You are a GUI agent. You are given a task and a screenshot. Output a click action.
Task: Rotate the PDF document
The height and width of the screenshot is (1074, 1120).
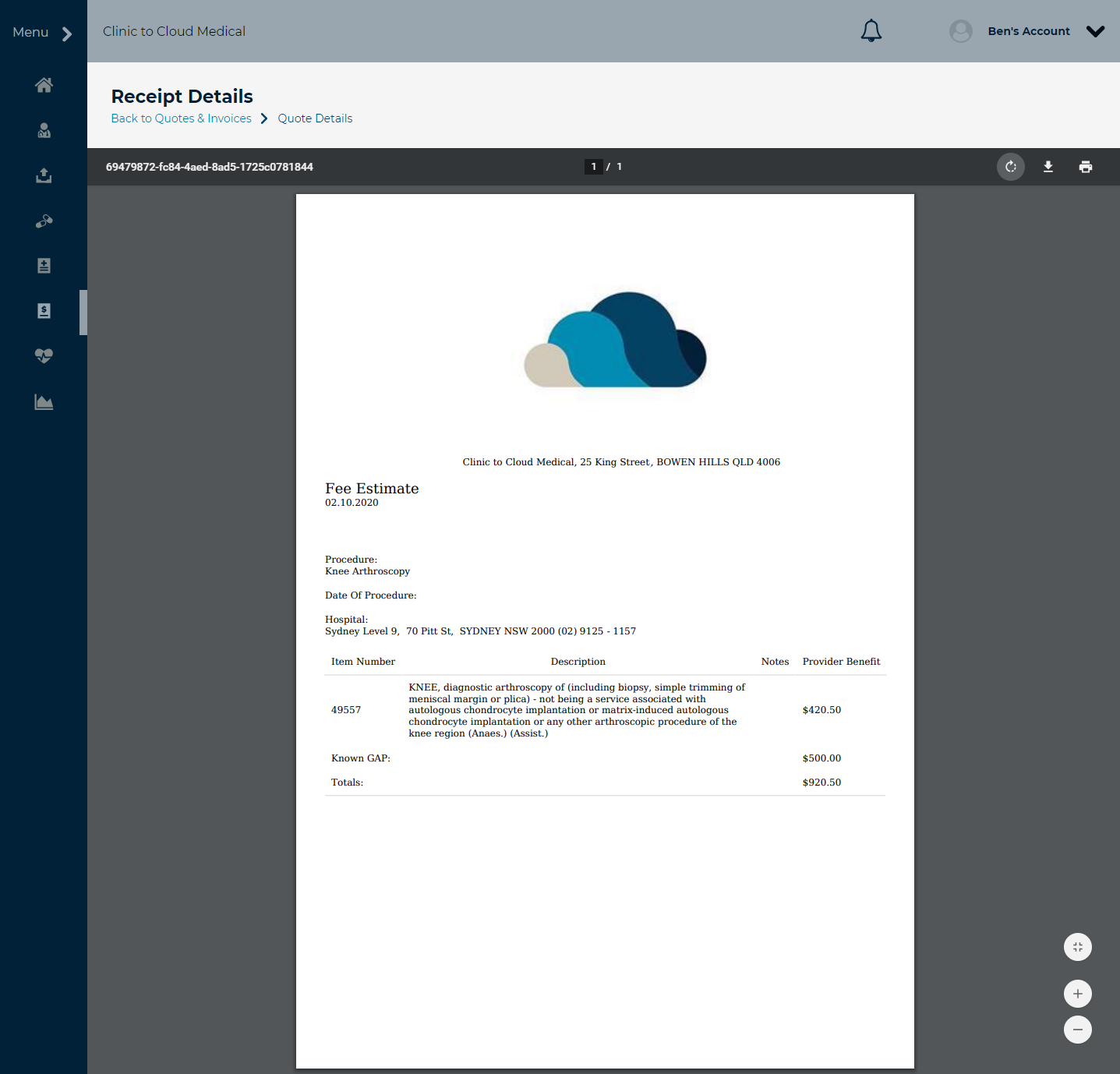tap(1011, 167)
